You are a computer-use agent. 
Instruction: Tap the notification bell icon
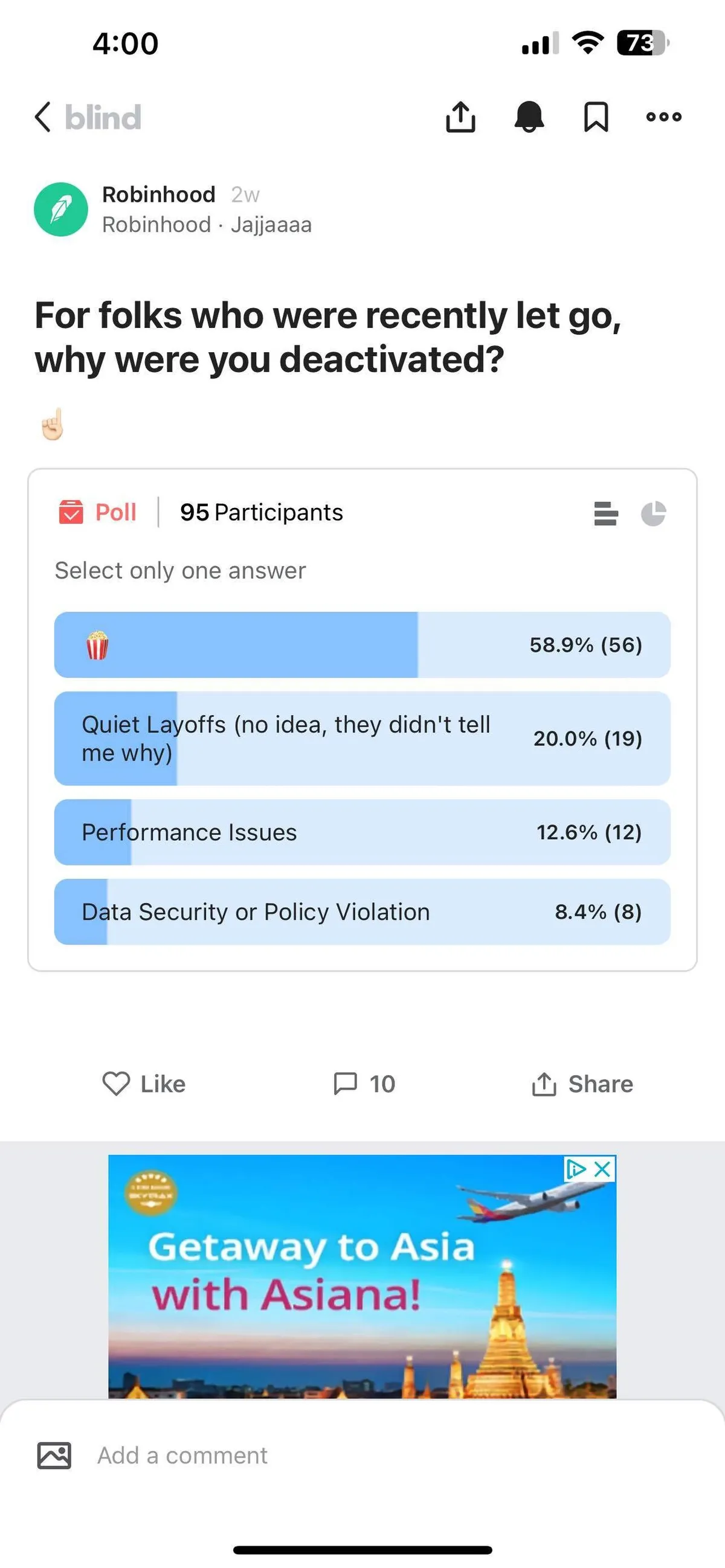(529, 117)
